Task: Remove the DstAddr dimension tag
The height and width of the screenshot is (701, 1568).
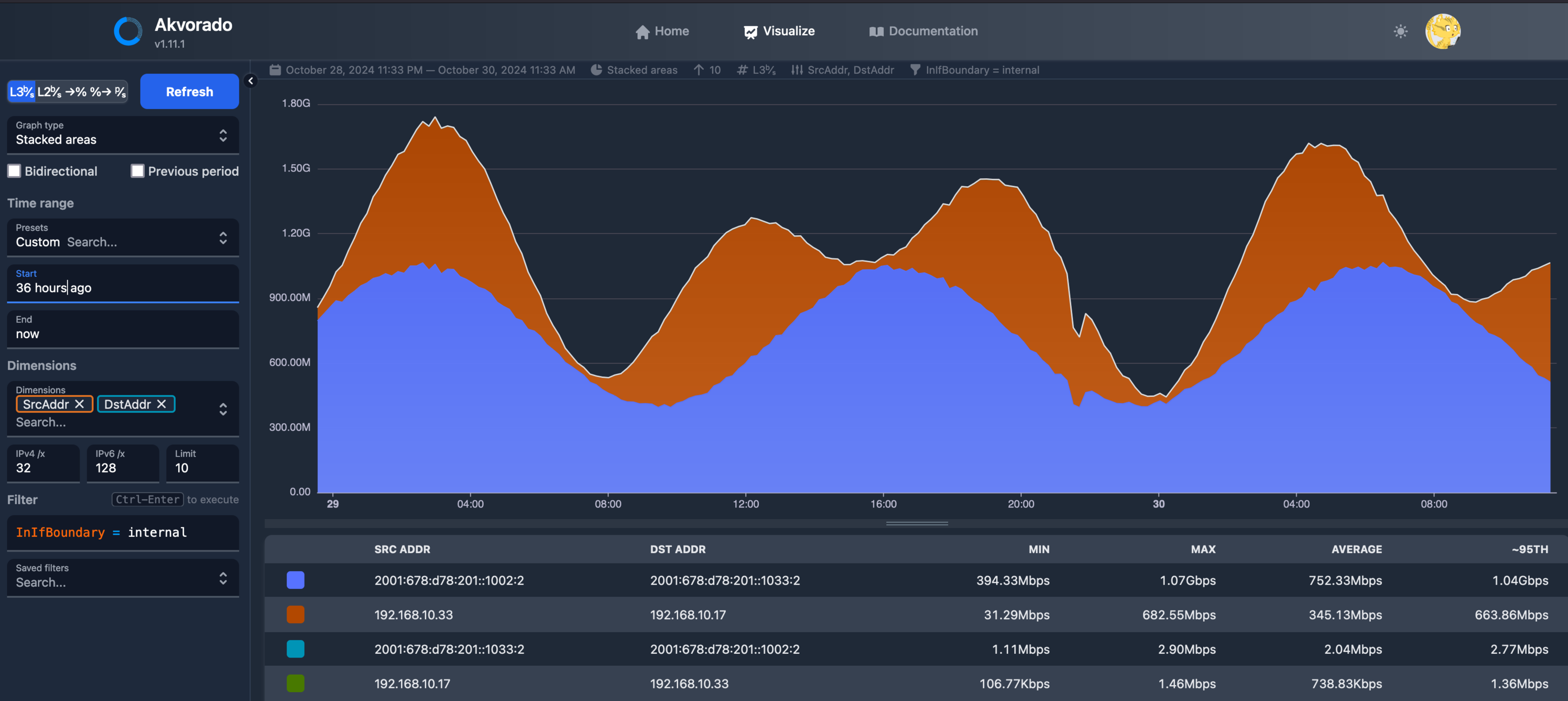Action: (162, 404)
